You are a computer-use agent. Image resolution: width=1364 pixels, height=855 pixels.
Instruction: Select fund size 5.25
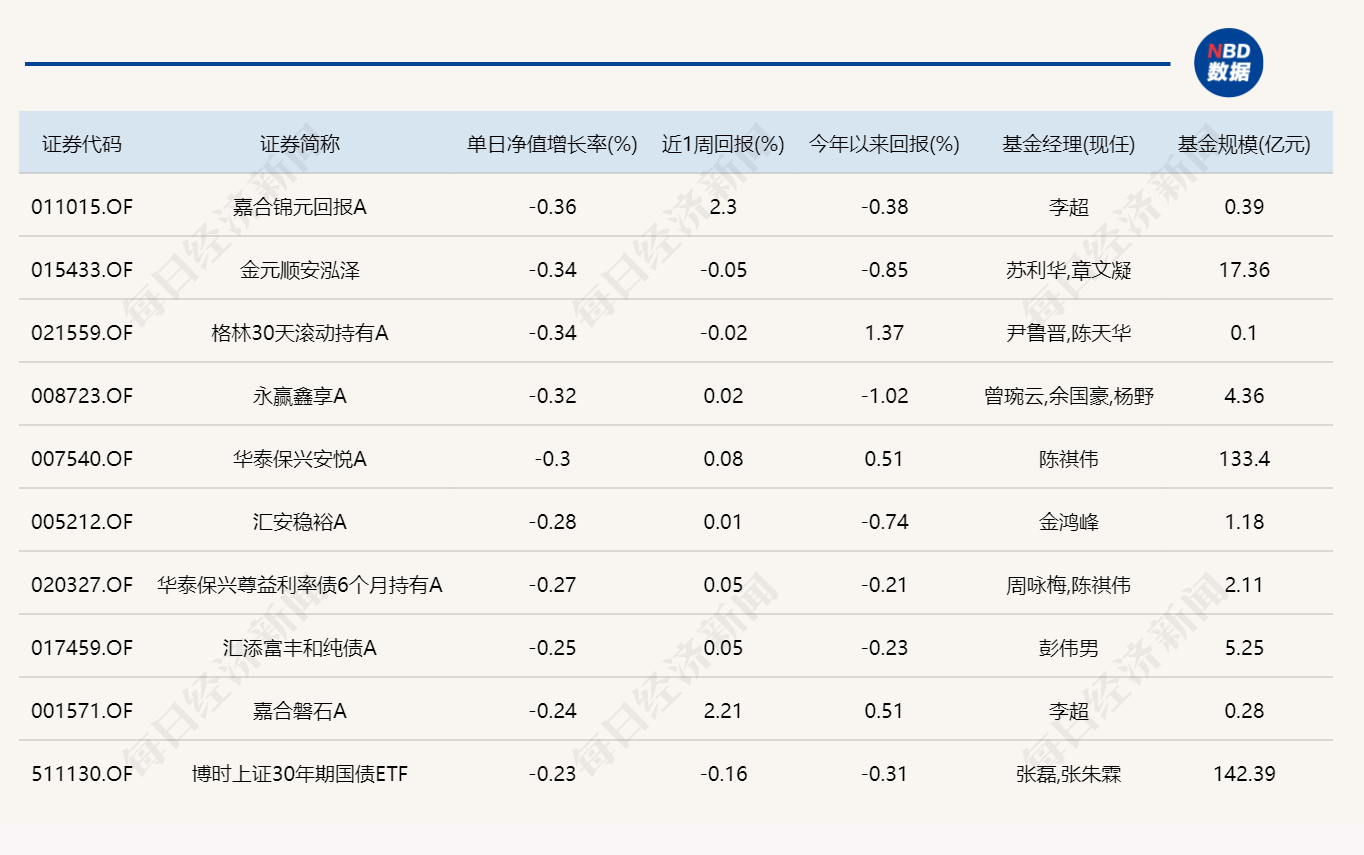coord(1244,648)
